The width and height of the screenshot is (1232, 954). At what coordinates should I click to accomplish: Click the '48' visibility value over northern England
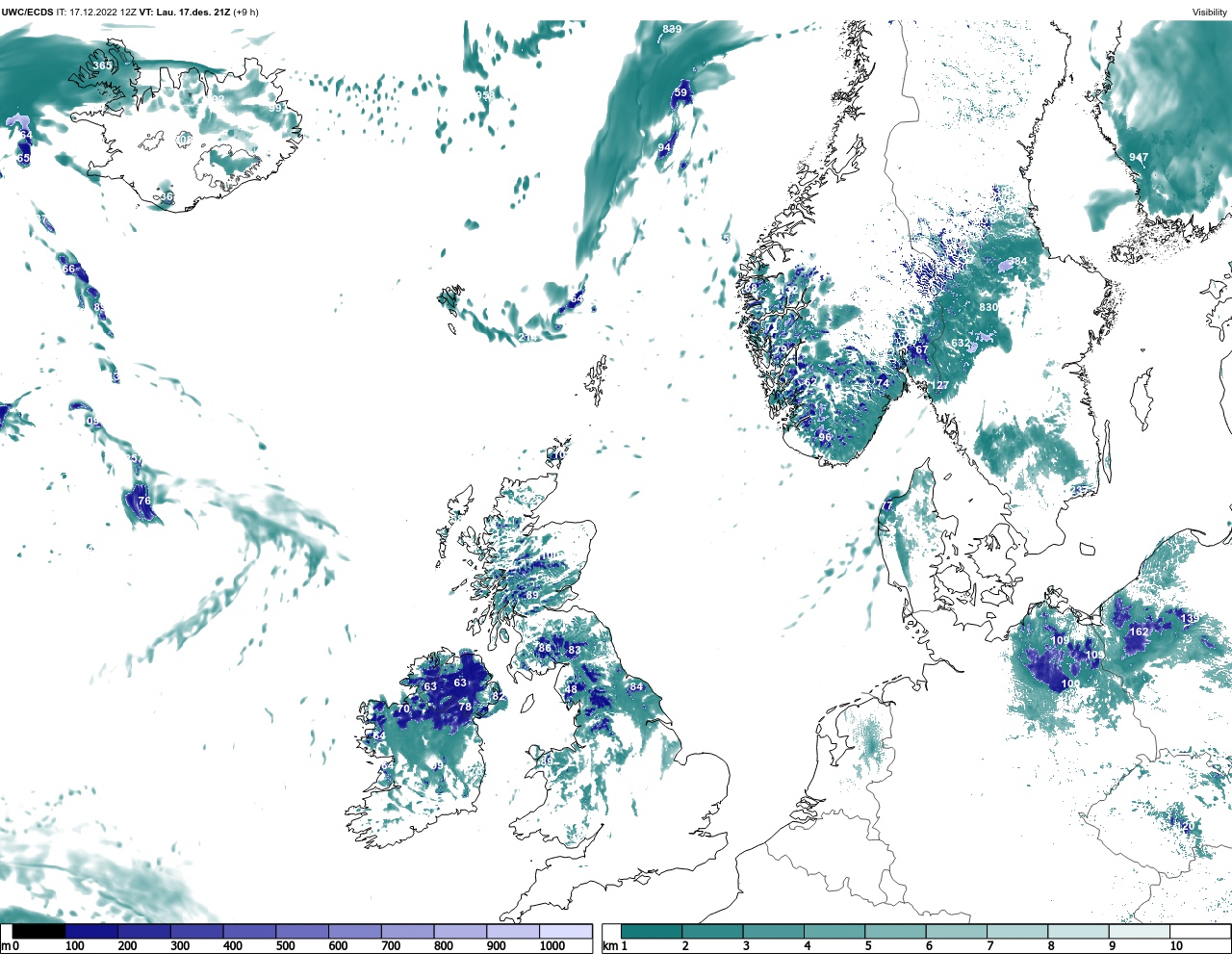[571, 689]
